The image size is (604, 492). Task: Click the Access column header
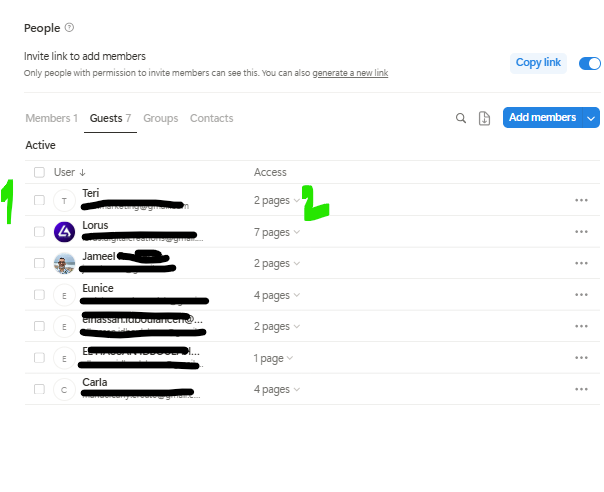[270, 172]
